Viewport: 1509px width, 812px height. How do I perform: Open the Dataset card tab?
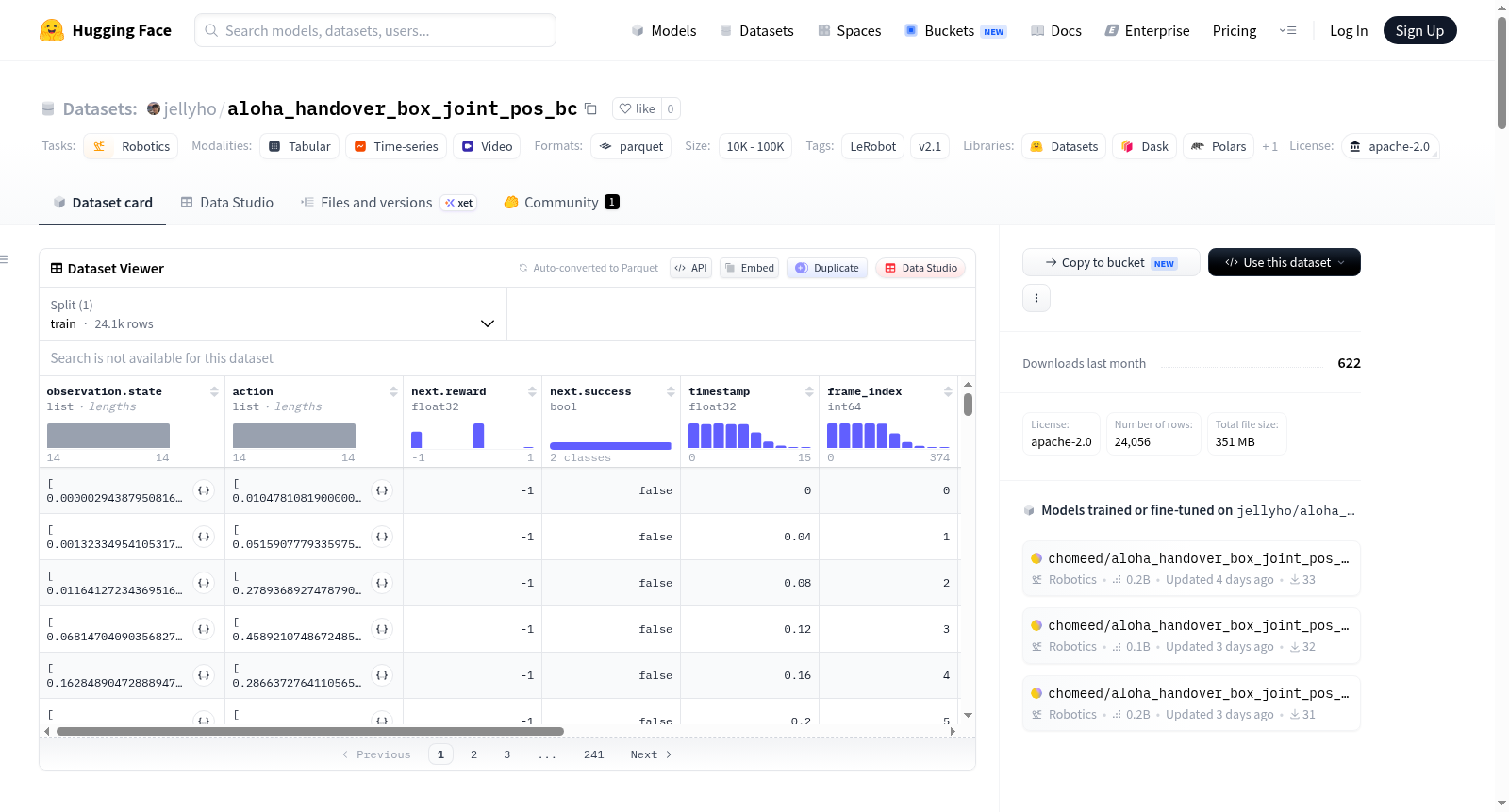point(103,202)
